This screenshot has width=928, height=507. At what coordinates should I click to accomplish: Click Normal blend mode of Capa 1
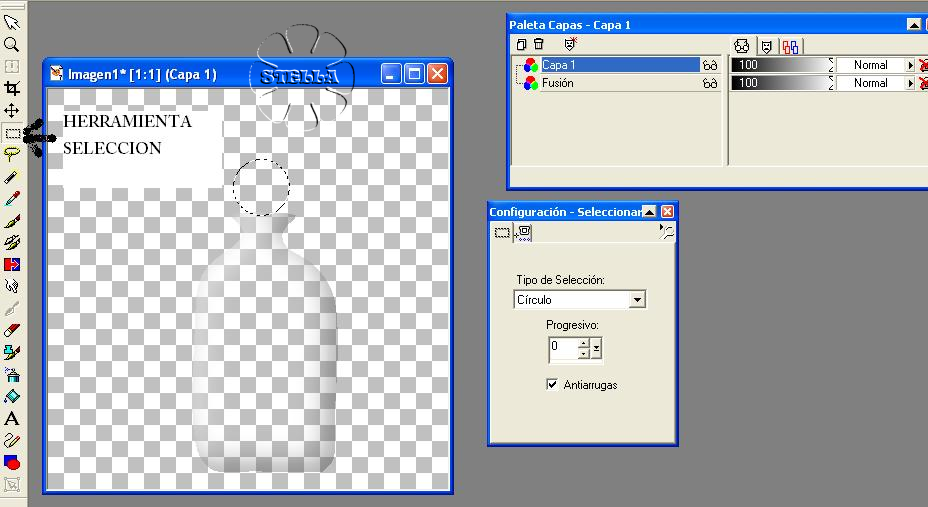click(871, 65)
